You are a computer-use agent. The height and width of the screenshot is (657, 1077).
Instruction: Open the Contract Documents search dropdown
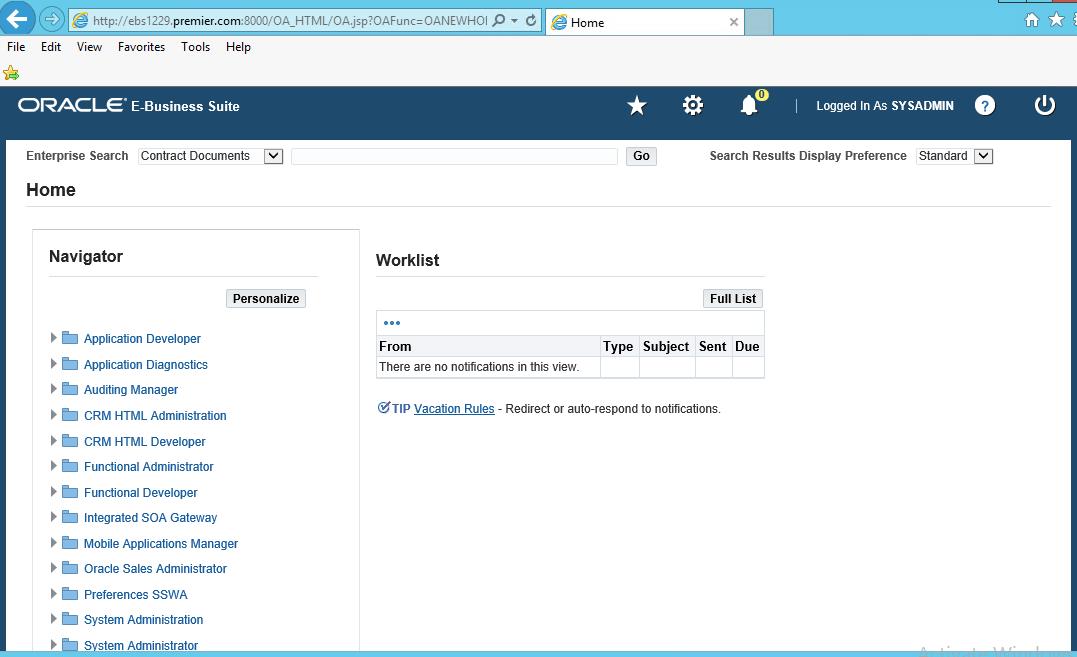coord(273,156)
